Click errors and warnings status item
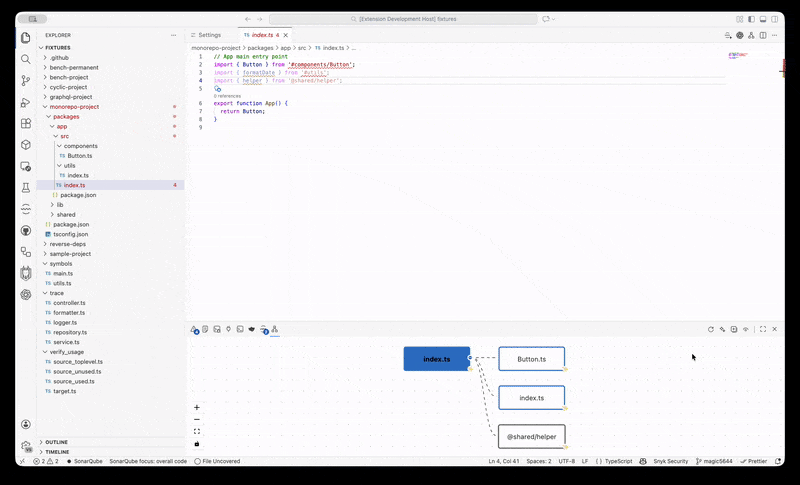The image size is (800, 485). click(x=46, y=461)
